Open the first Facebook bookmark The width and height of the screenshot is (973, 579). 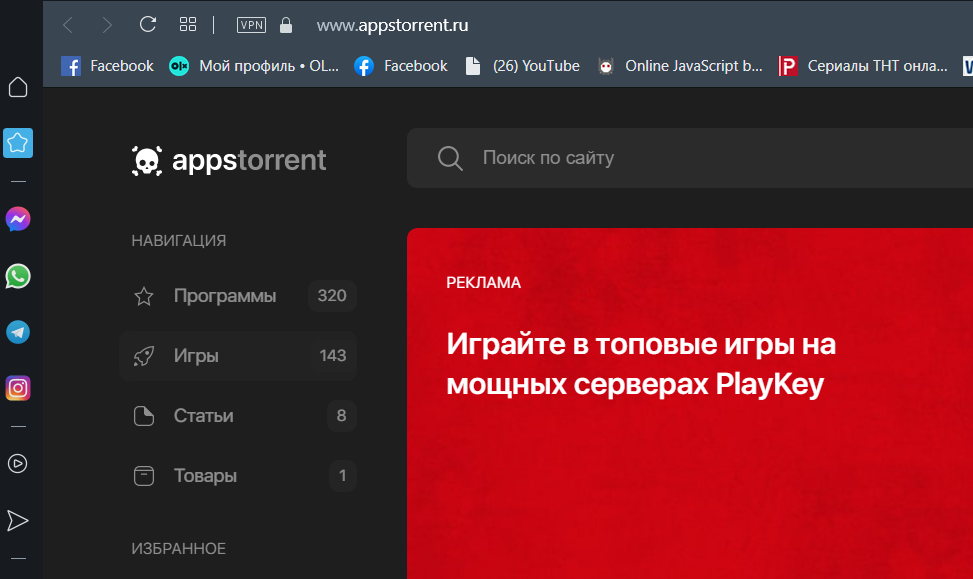(107, 66)
